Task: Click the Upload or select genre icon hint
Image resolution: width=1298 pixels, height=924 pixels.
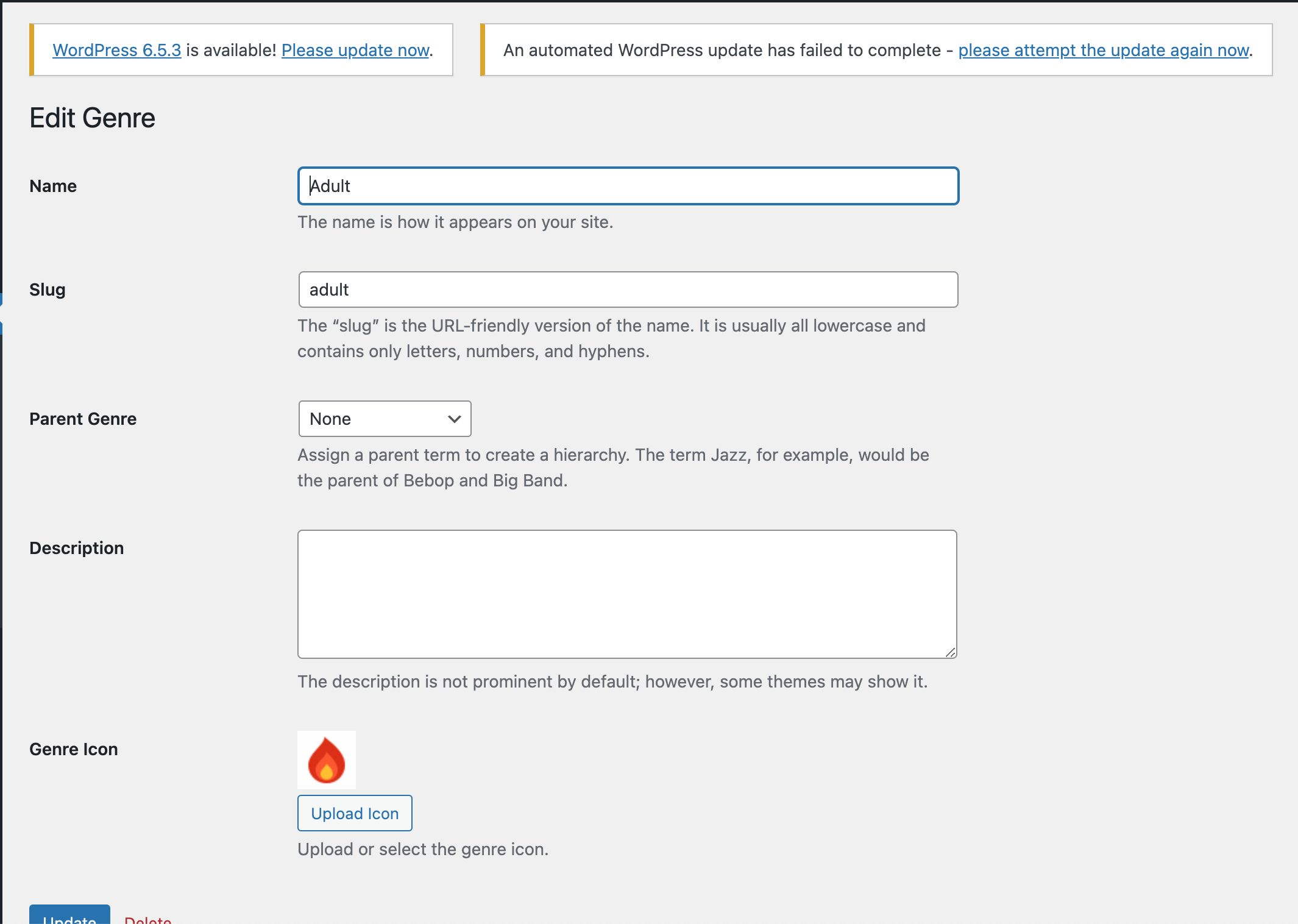Action: pyautogui.click(x=423, y=849)
